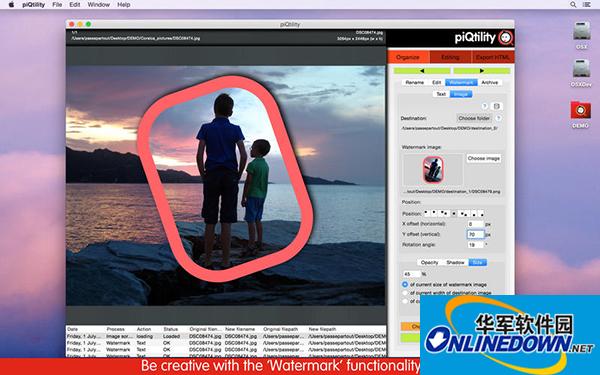Open help icon next to Choose folder
Image resolution: width=600 pixels, height=375 pixels.
pyautogui.click(x=498, y=118)
